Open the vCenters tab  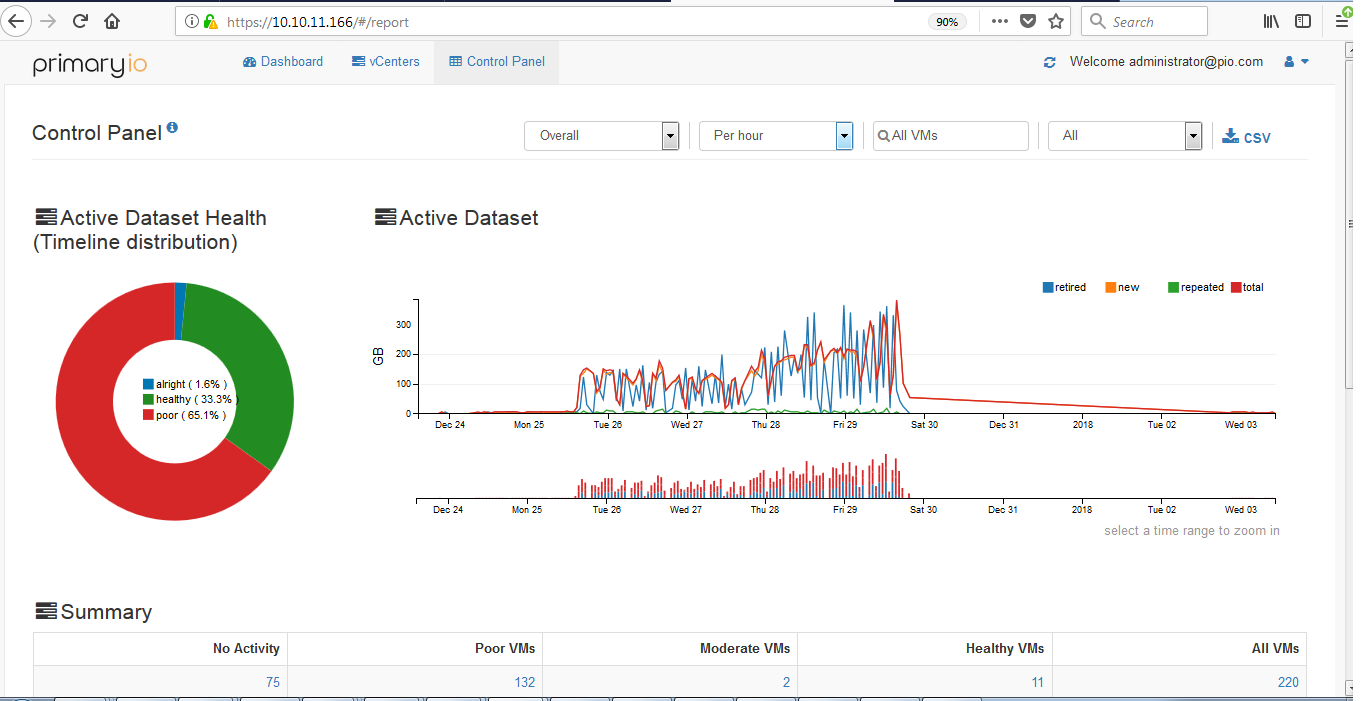[386, 62]
